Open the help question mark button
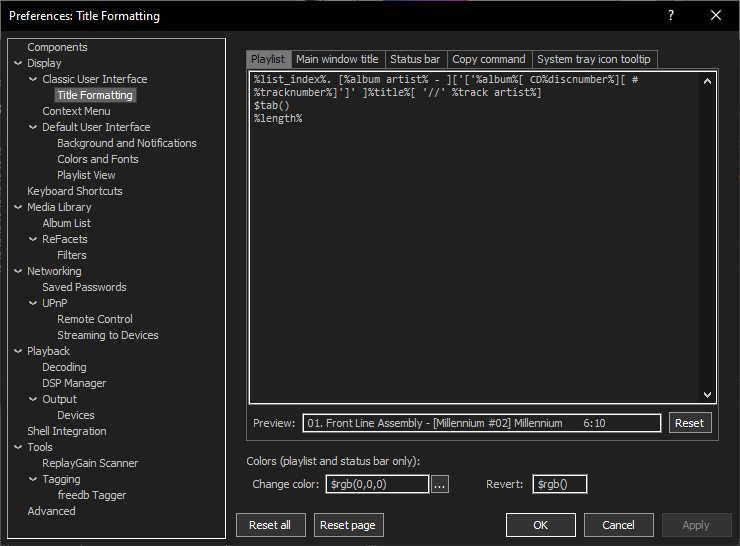 [x=670, y=15]
